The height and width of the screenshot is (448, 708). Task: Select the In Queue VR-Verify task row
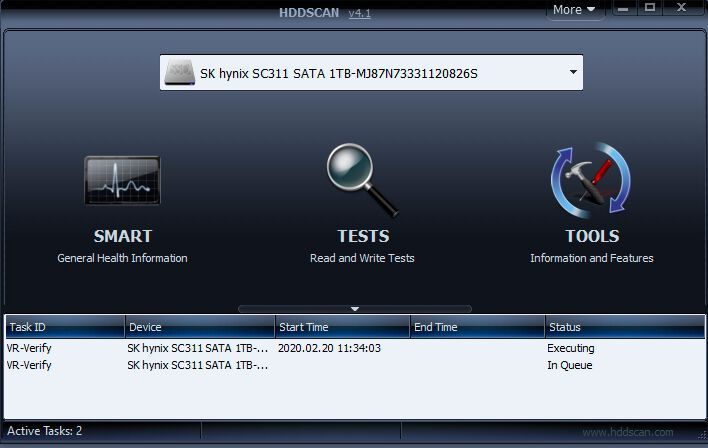354,365
